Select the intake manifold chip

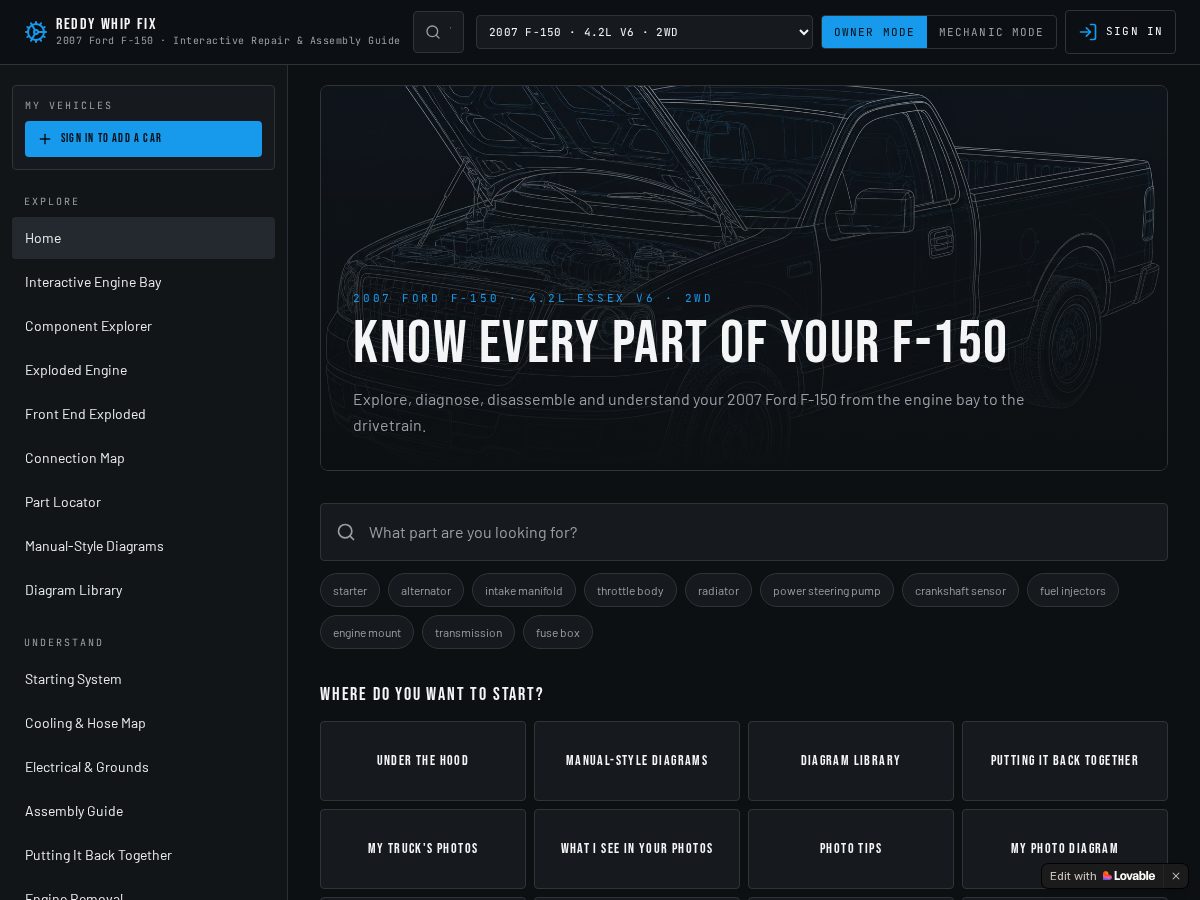(524, 591)
